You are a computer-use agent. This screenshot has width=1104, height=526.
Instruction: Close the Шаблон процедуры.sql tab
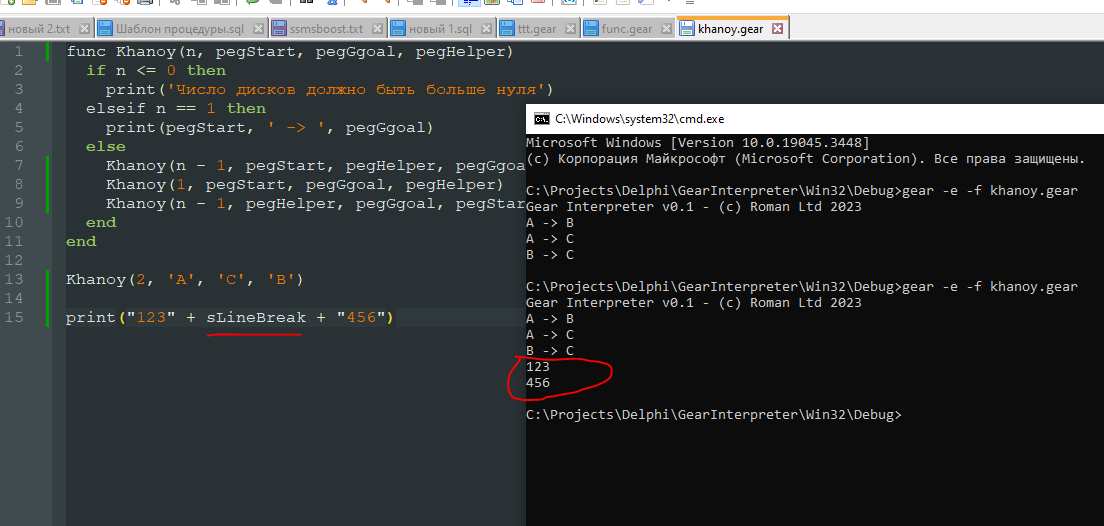tap(259, 29)
